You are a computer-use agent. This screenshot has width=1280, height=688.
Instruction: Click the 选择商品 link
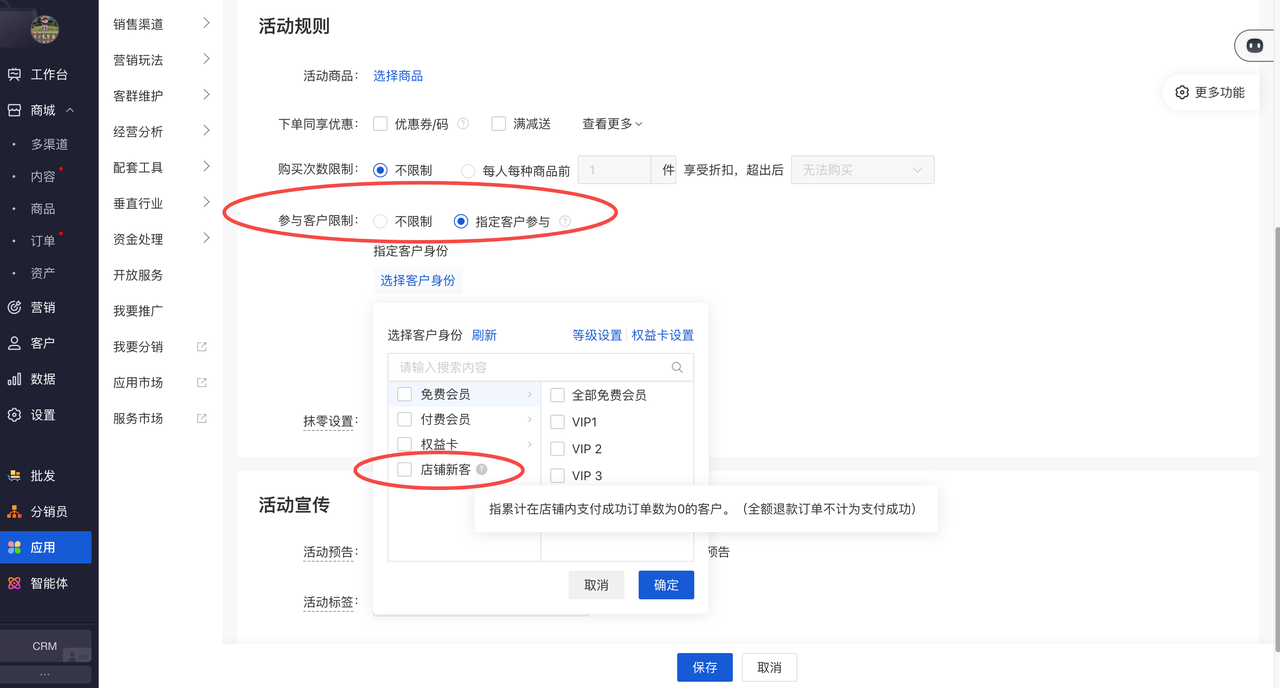point(398,76)
